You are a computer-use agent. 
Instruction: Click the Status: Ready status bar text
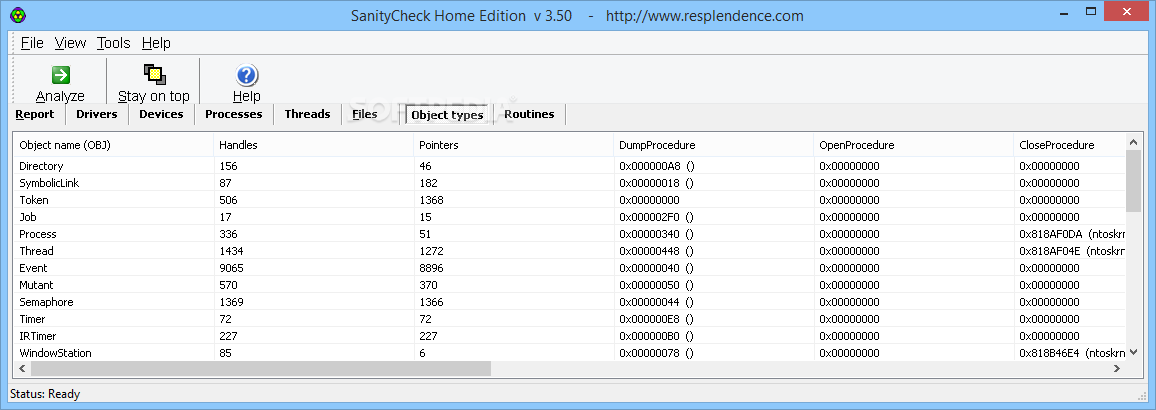(45, 394)
